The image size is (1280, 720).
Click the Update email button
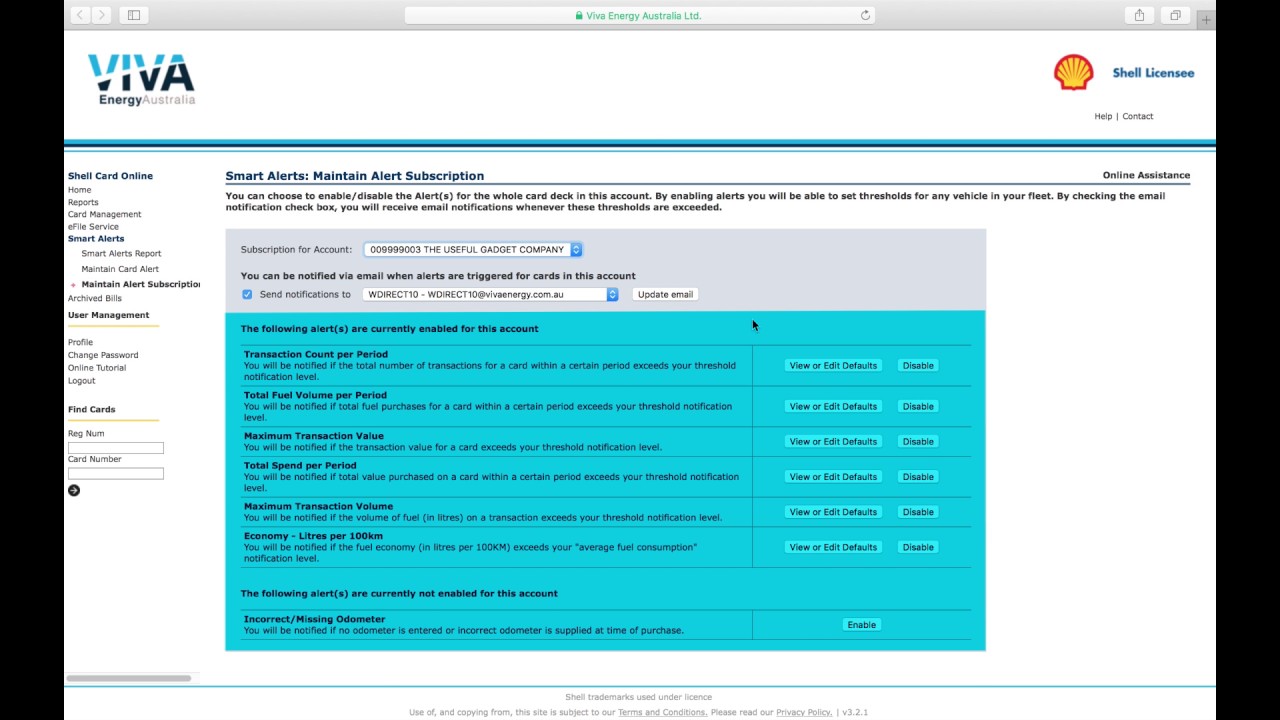pyautogui.click(x=665, y=294)
